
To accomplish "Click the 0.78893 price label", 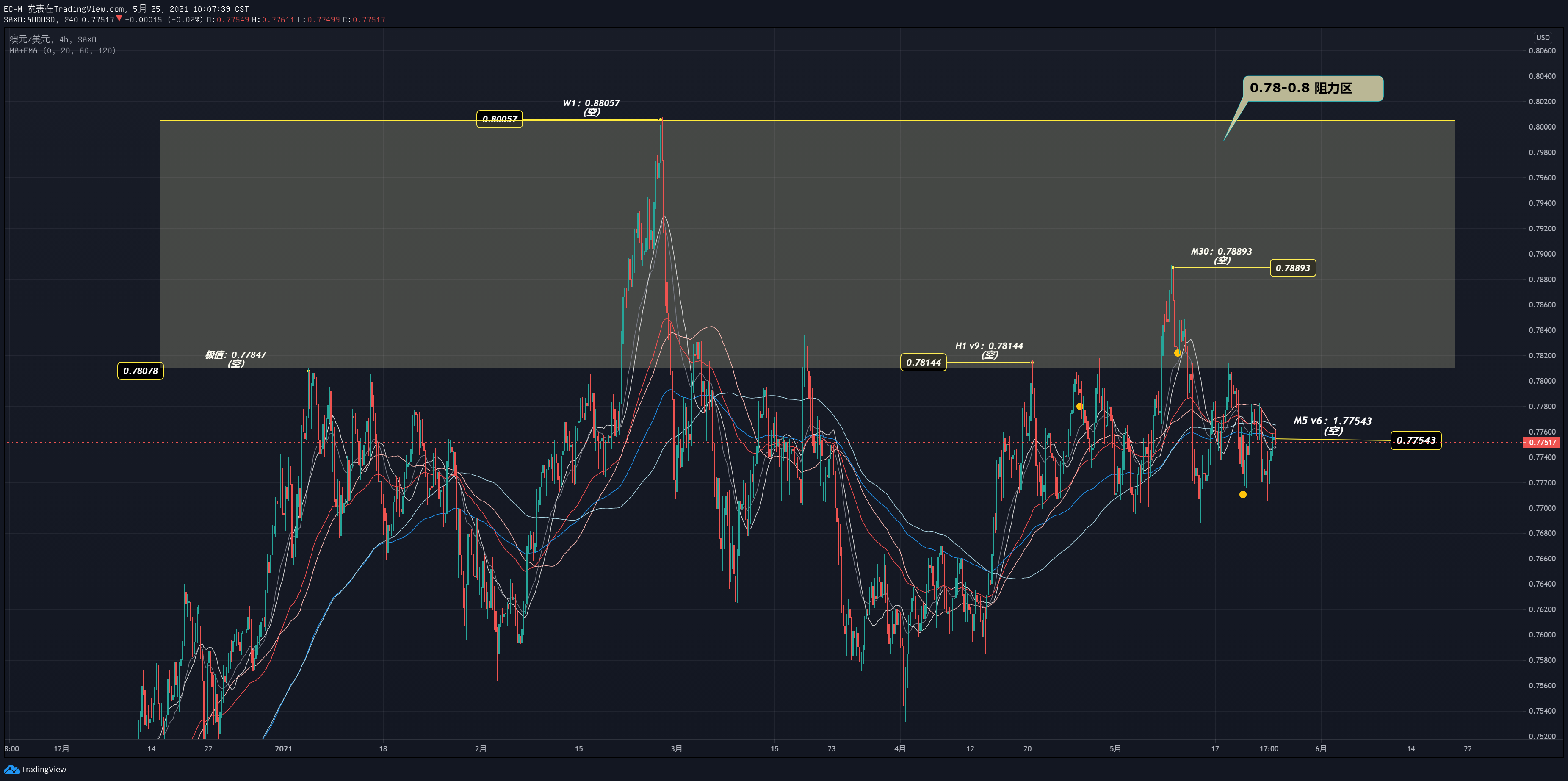I will click(1293, 268).
